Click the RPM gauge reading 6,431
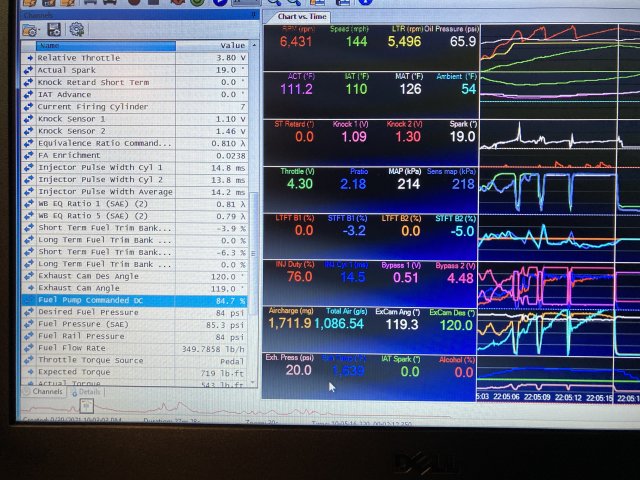640x480 pixels. pos(297,41)
